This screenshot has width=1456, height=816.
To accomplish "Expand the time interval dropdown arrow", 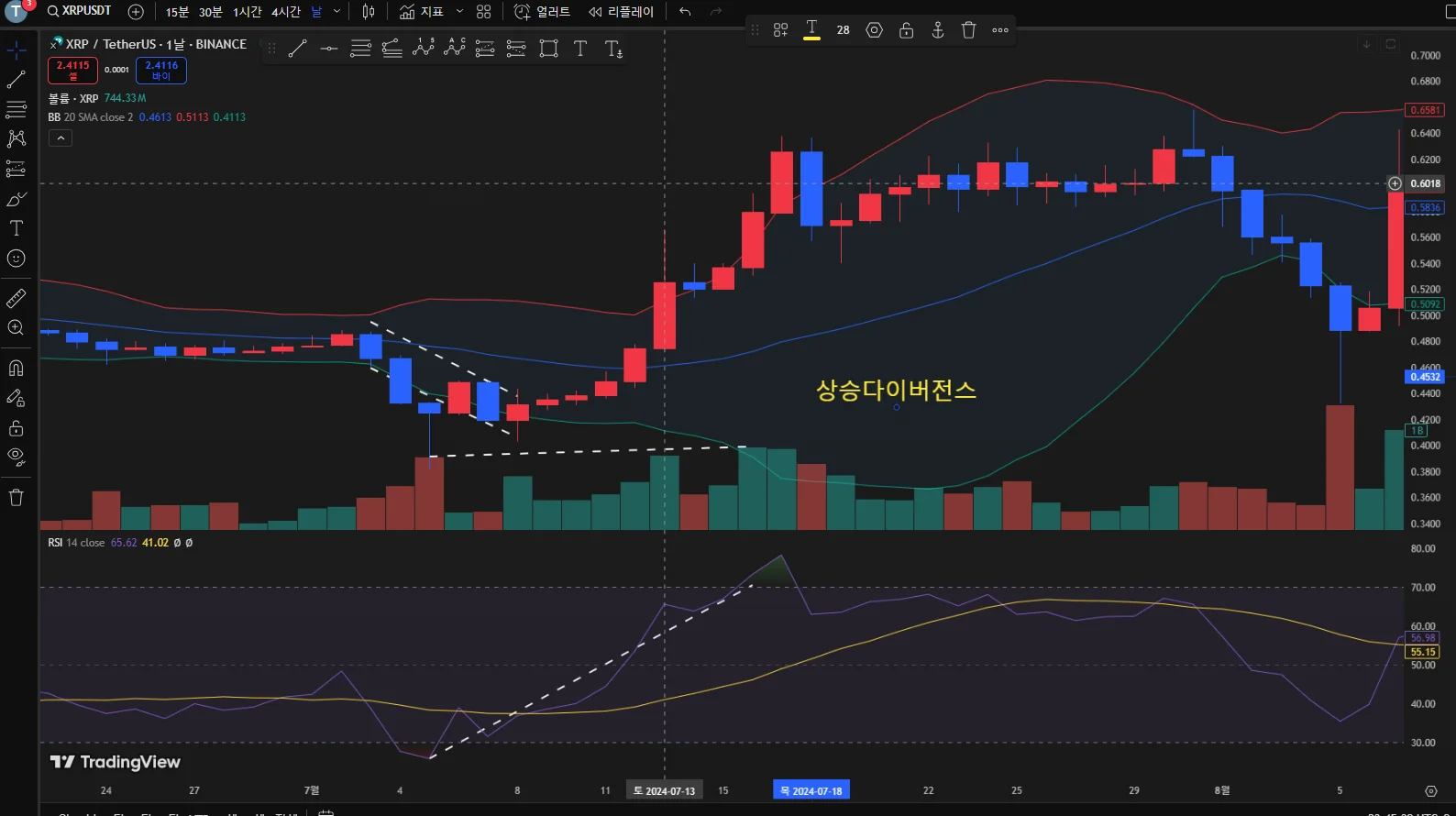I will tap(336, 12).
